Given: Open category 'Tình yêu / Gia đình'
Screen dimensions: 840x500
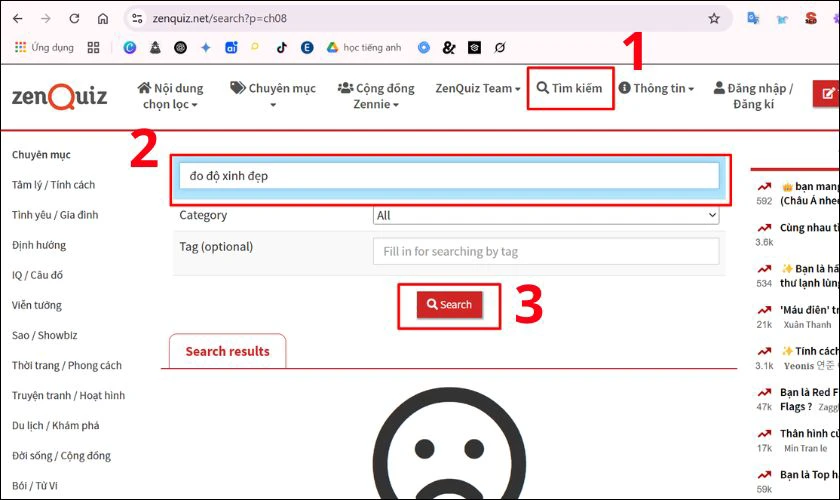Looking at the screenshot, I should 55,215.
